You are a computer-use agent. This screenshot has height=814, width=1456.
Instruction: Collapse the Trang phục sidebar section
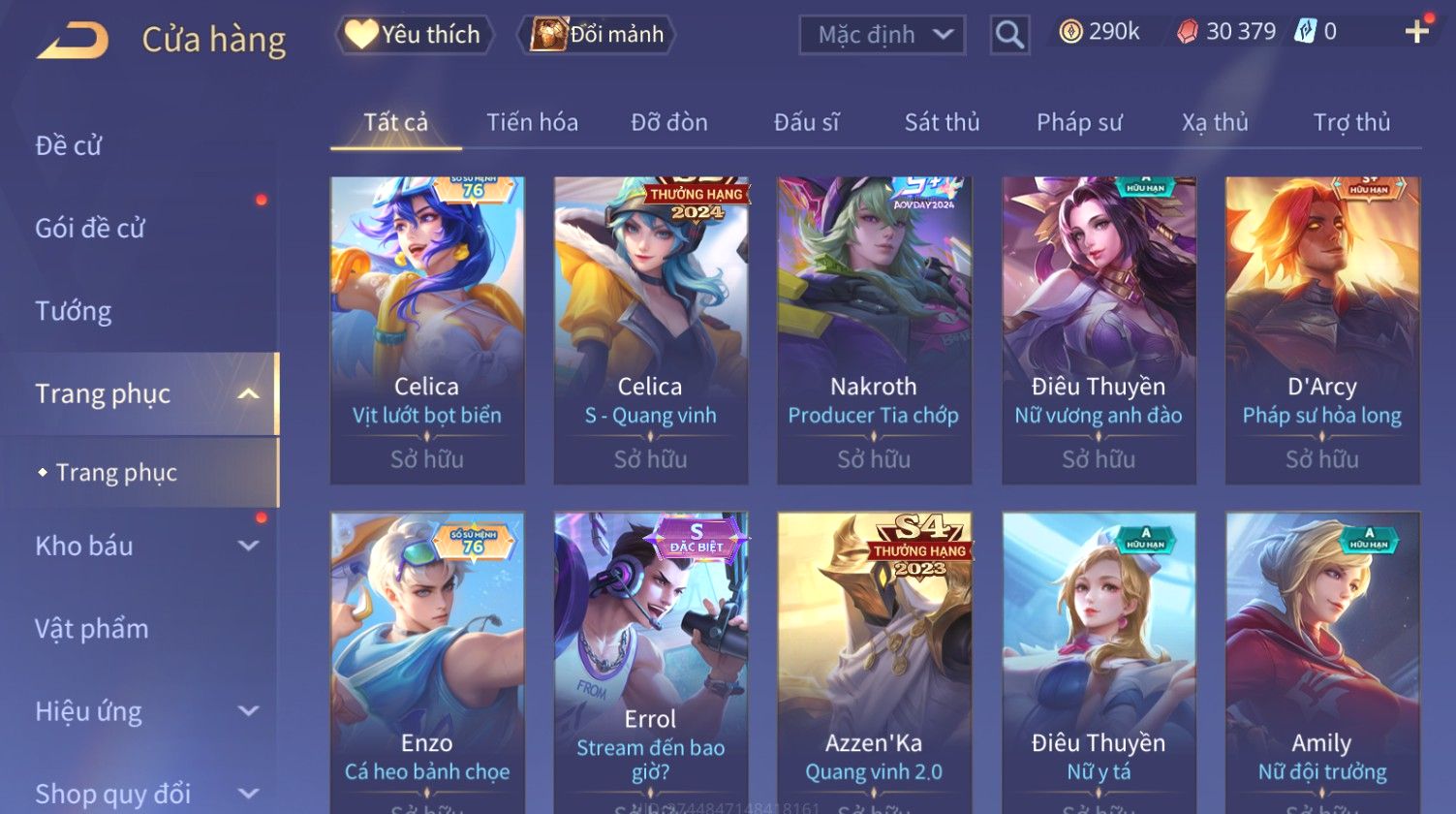tap(248, 393)
